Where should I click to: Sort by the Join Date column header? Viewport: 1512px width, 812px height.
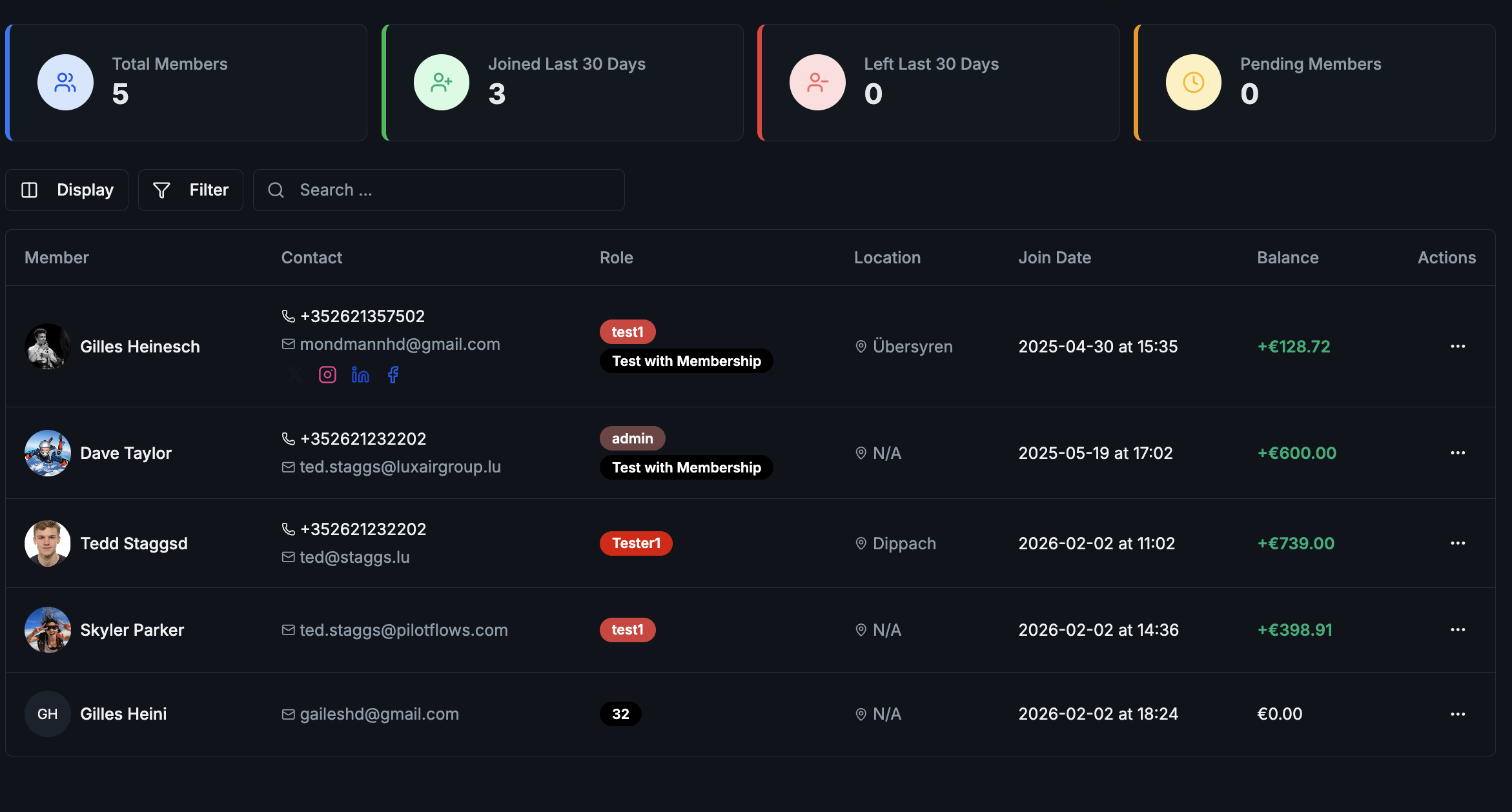(x=1054, y=258)
